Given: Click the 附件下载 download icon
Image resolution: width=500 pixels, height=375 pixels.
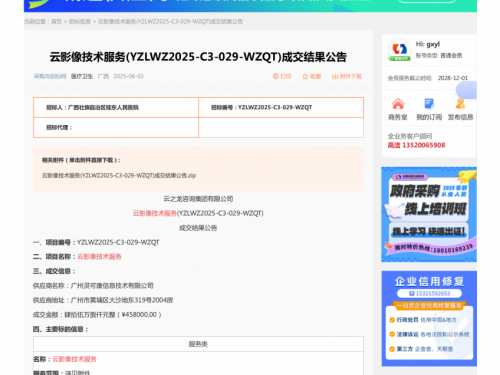Looking at the screenshot, I should coord(335,76).
